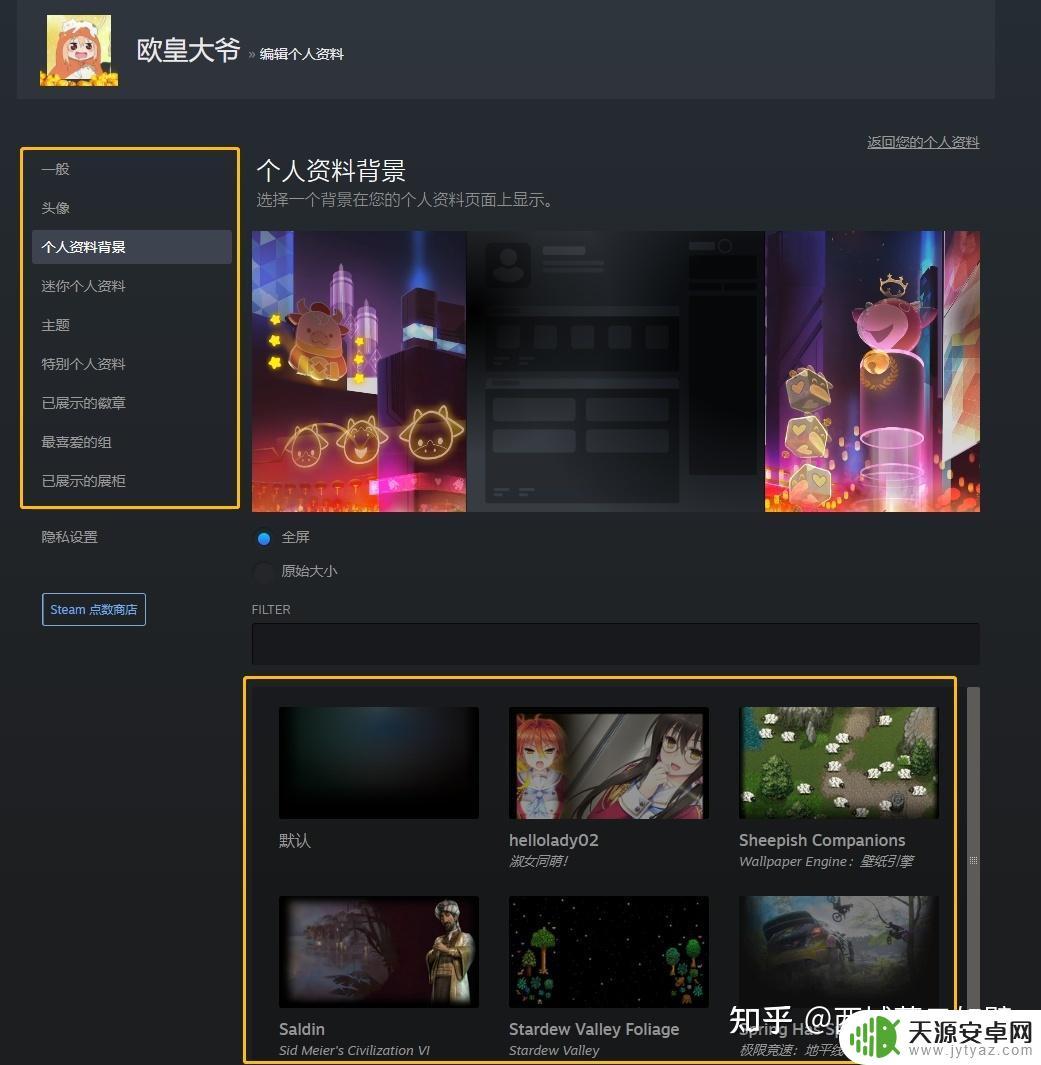
Task: Choose the Stardew Valley Foliage thumbnail
Action: [608, 951]
